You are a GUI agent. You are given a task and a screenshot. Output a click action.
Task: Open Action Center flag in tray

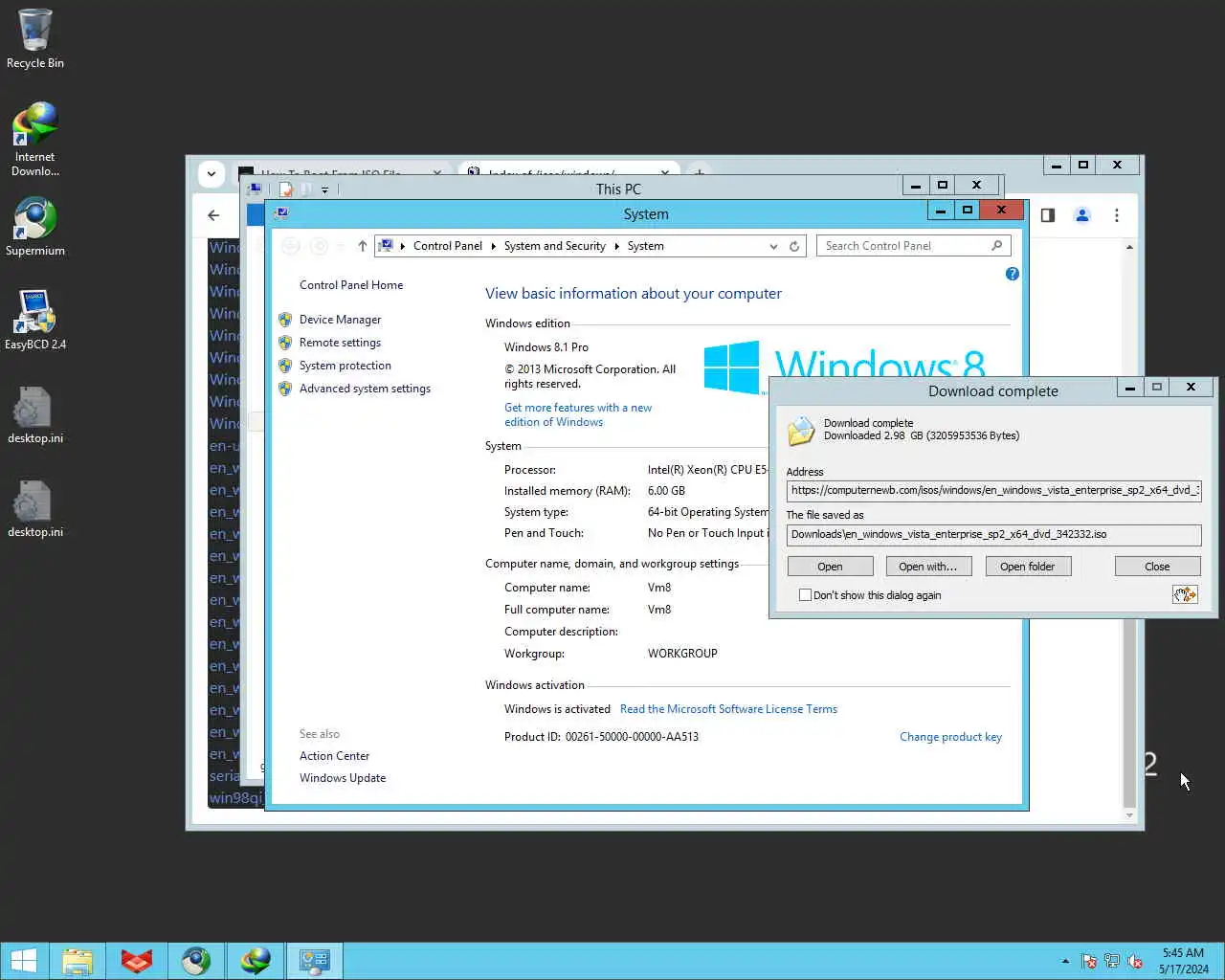(1088, 961)
